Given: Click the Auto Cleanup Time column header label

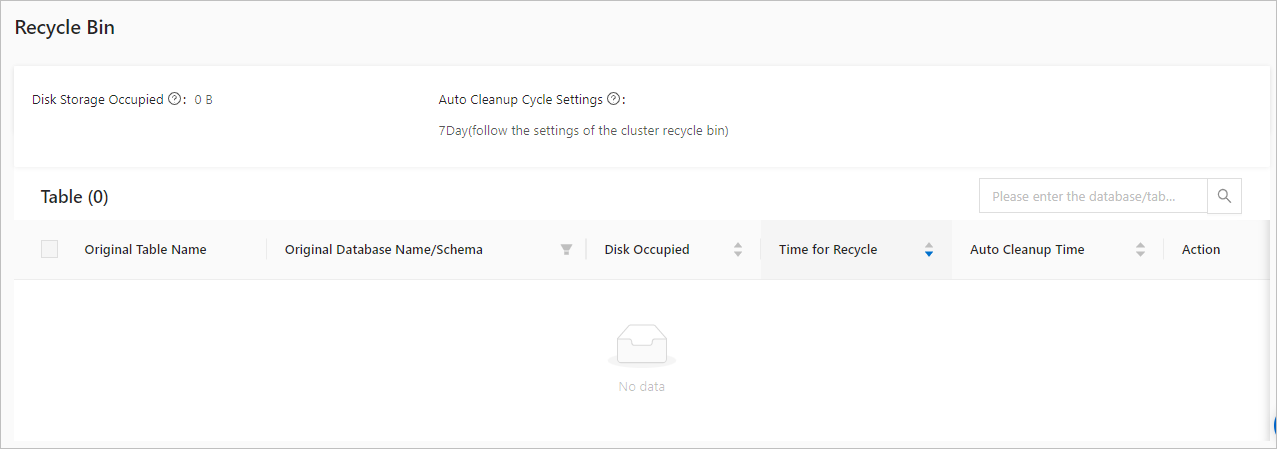Looking at the screenshot, I should [1027, 249].
